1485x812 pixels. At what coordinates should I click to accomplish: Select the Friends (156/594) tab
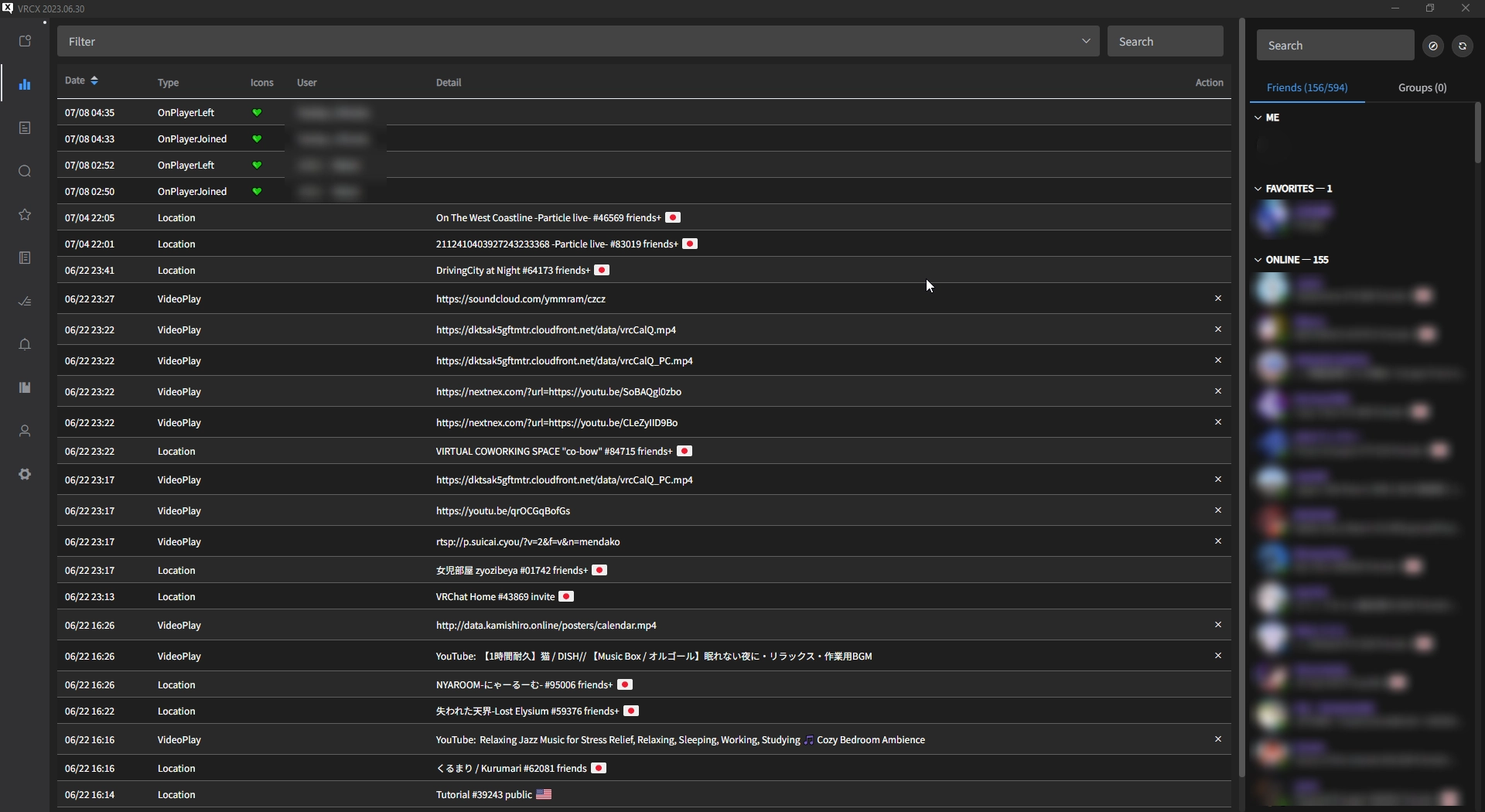(x=1307, y=87)
